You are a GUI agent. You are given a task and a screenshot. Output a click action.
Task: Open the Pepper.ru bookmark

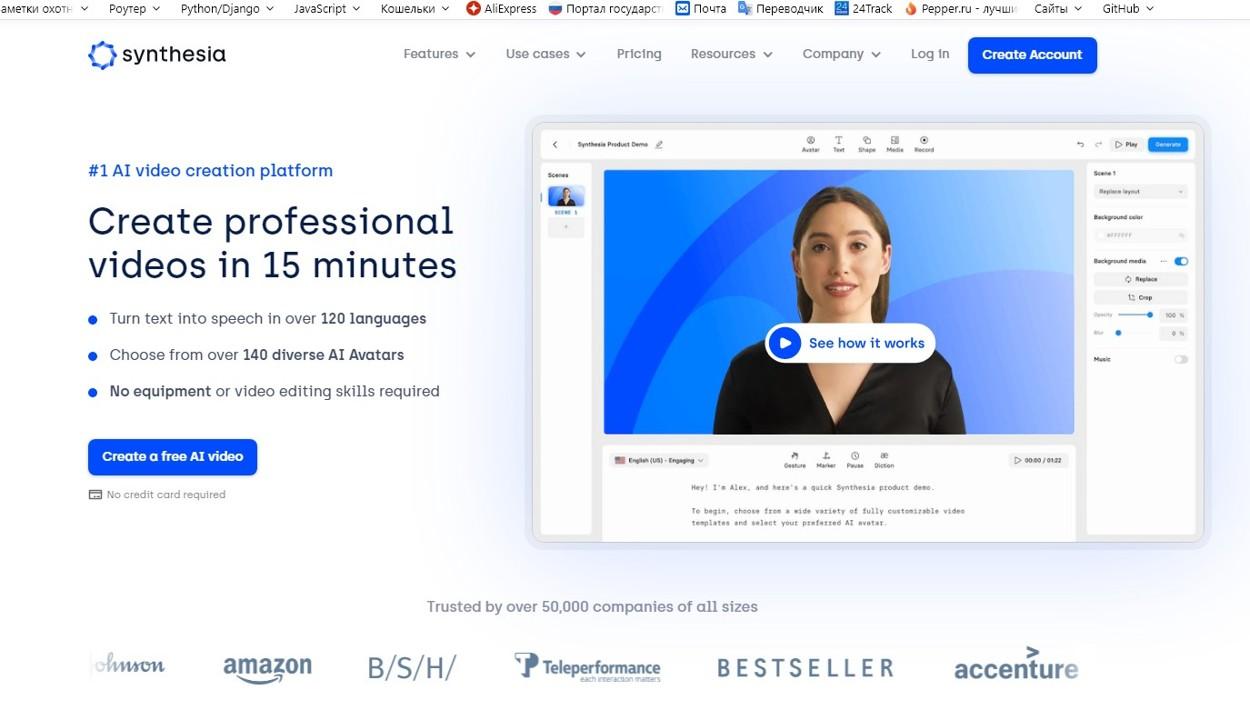[x=960, y=9]
